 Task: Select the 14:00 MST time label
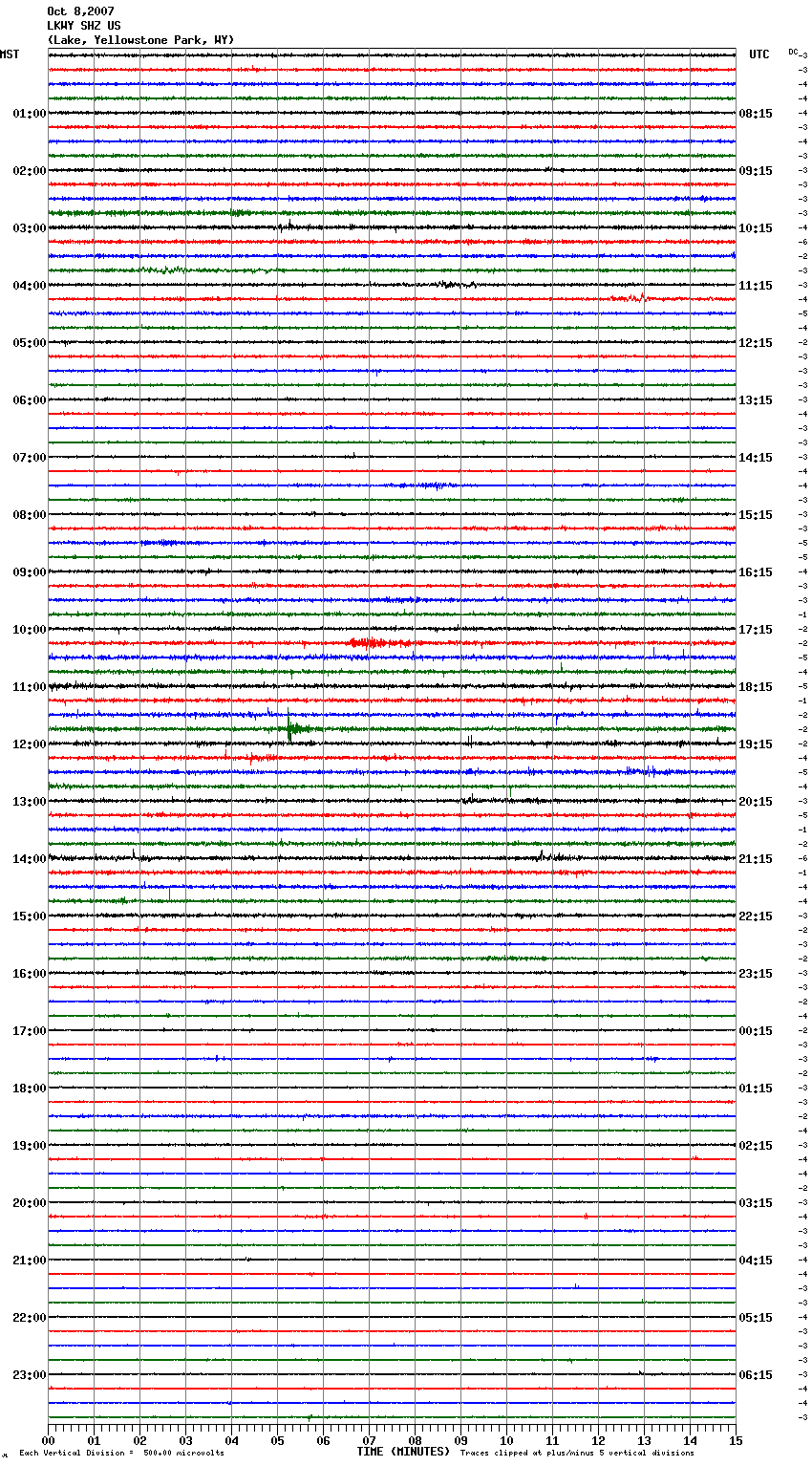pyautogui.click(x=30, y=859)
